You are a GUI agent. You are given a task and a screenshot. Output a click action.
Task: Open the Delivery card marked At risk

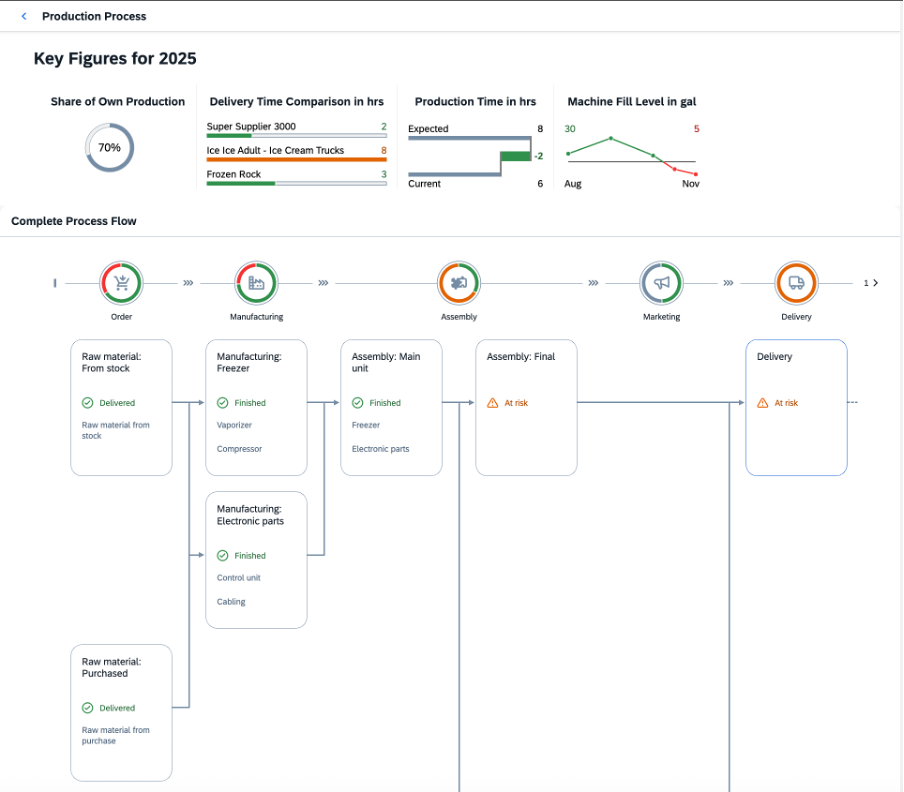[796, 407]
